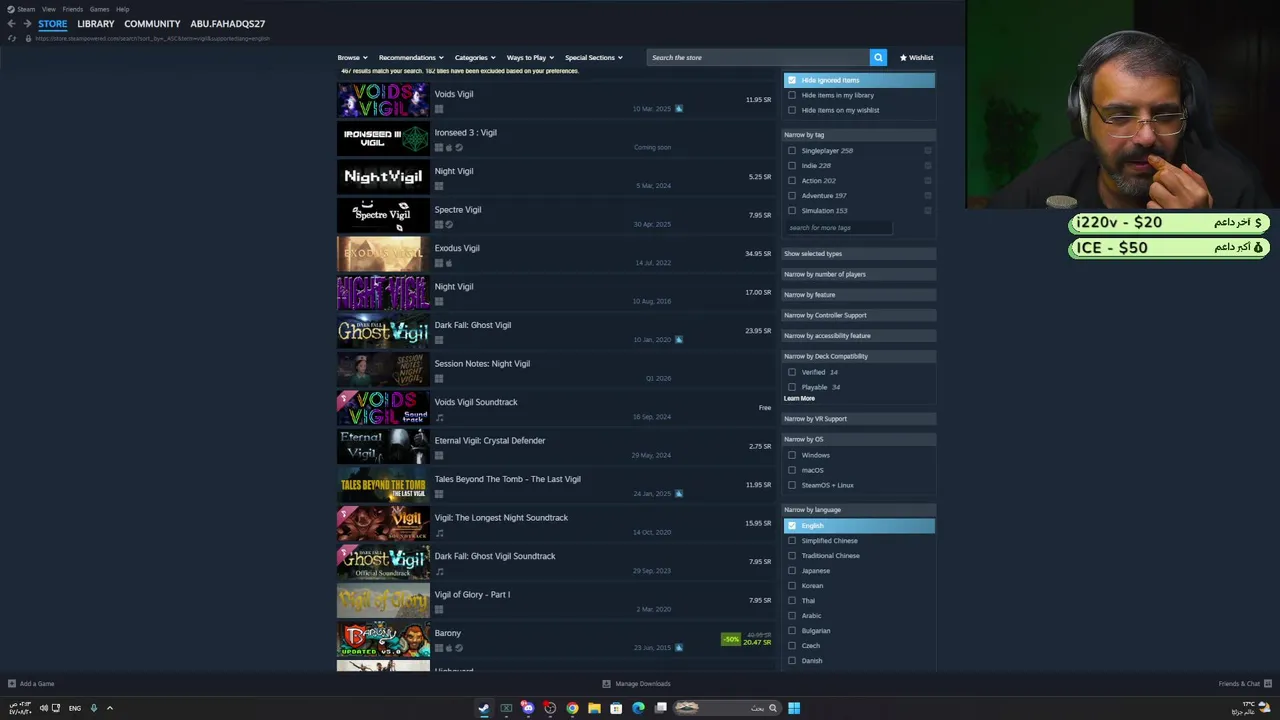This screenshot has height=720, width=1280.
Task: Click Manage Downloads text
Action: pos(643,684)
